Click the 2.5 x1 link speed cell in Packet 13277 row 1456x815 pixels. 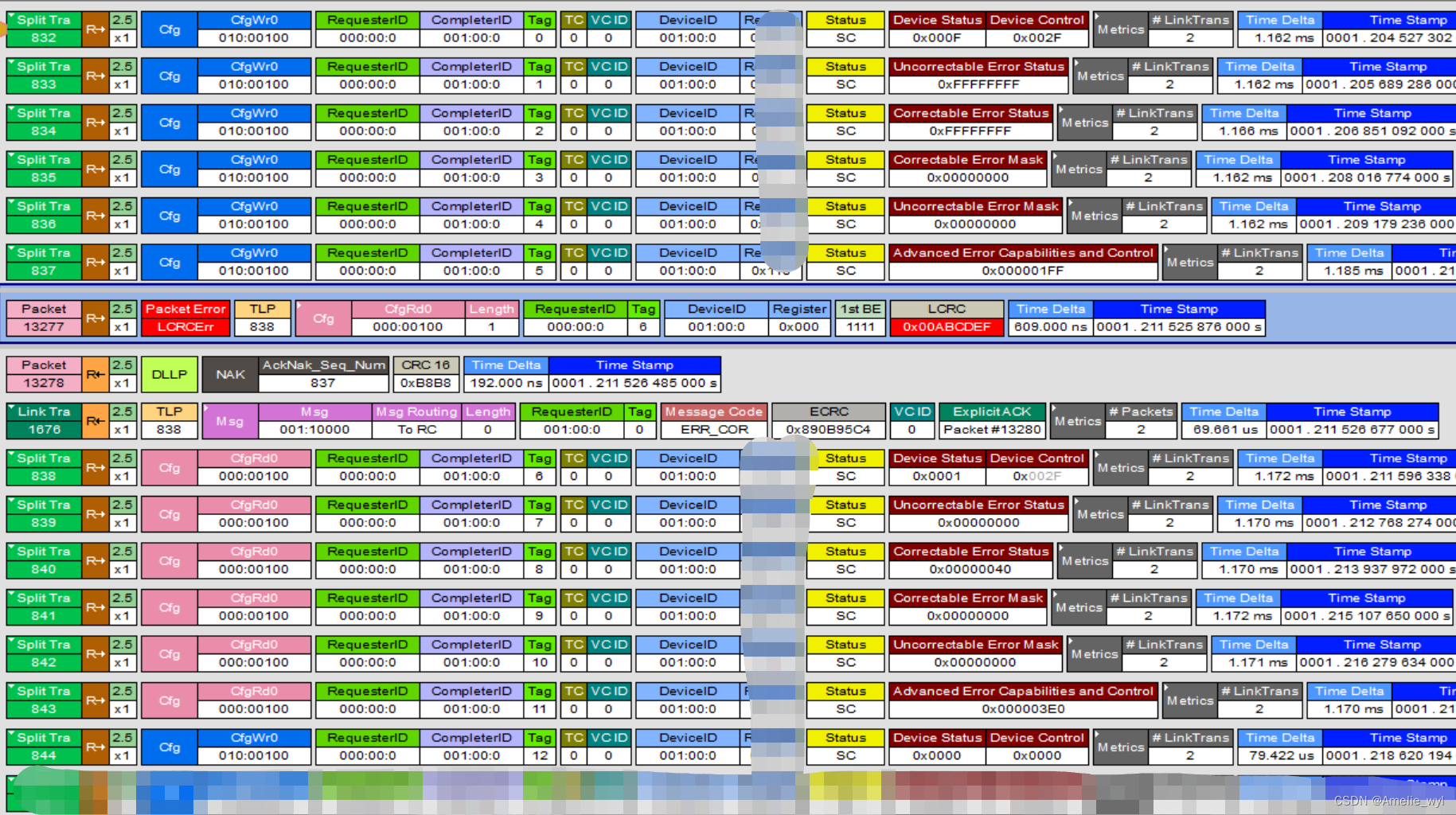click(123, 318)
